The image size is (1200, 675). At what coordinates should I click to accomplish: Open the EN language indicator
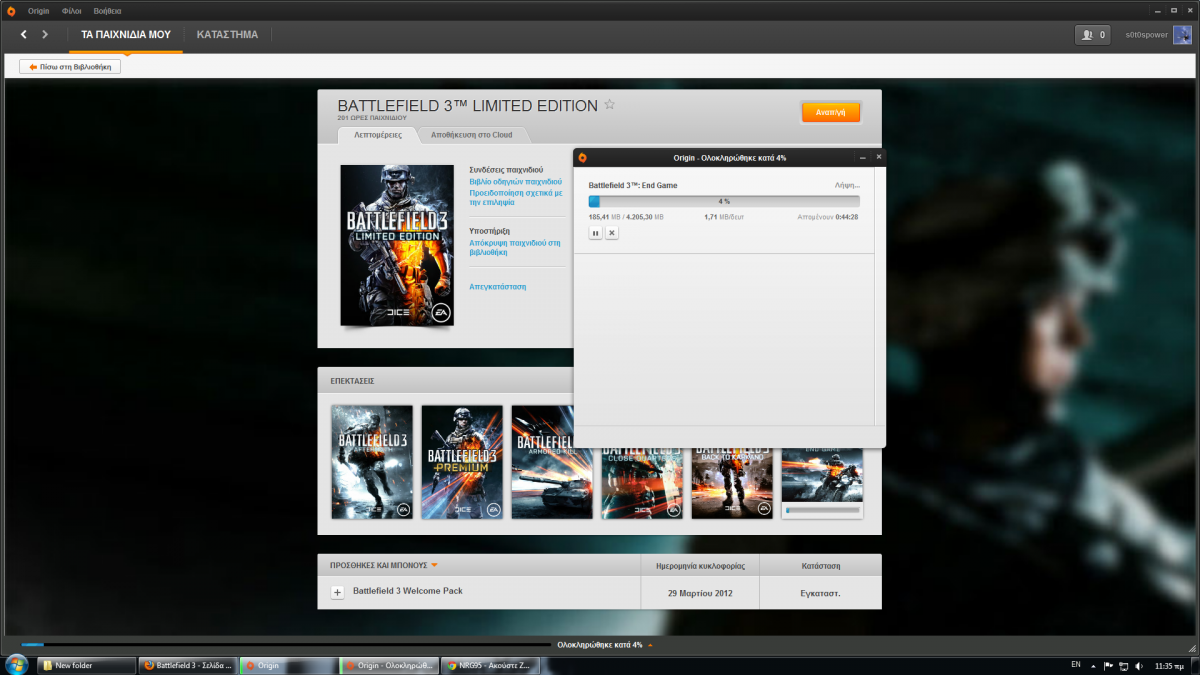(x=1076, y=664)
